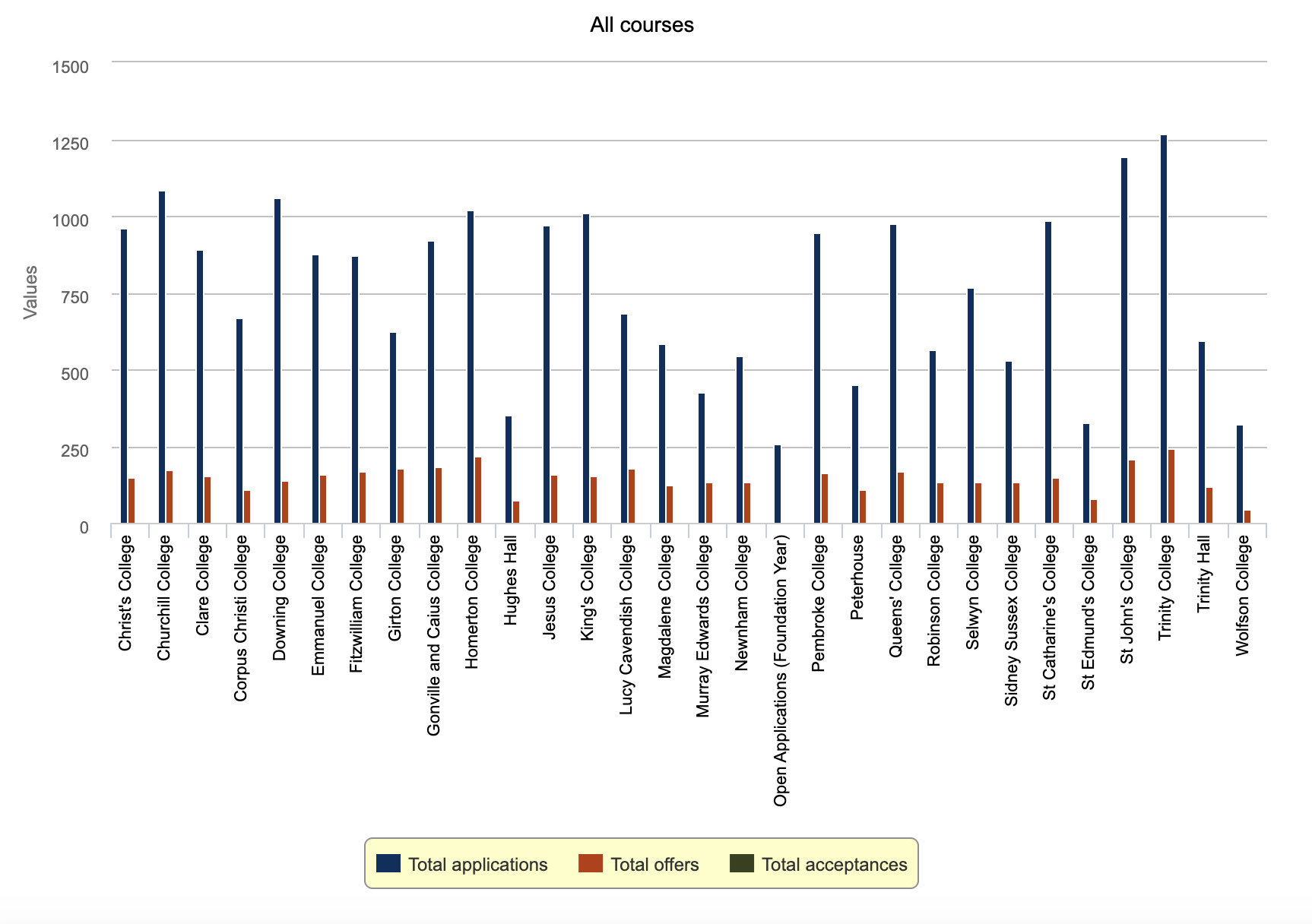Click St John's College applications bar
The image size is (1312, 924).
[1124, 340]
